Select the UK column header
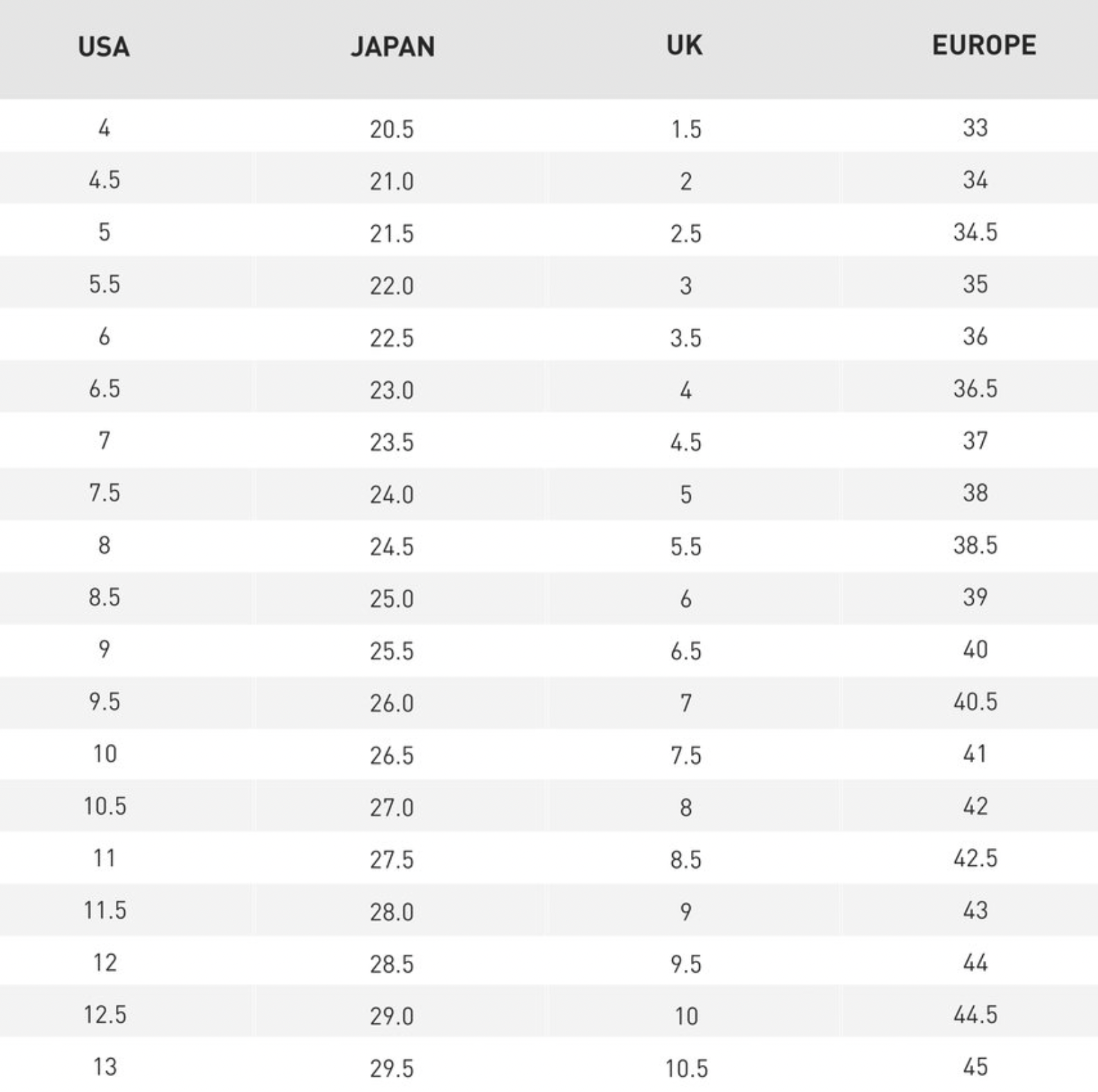 click(x=685, y=45)
